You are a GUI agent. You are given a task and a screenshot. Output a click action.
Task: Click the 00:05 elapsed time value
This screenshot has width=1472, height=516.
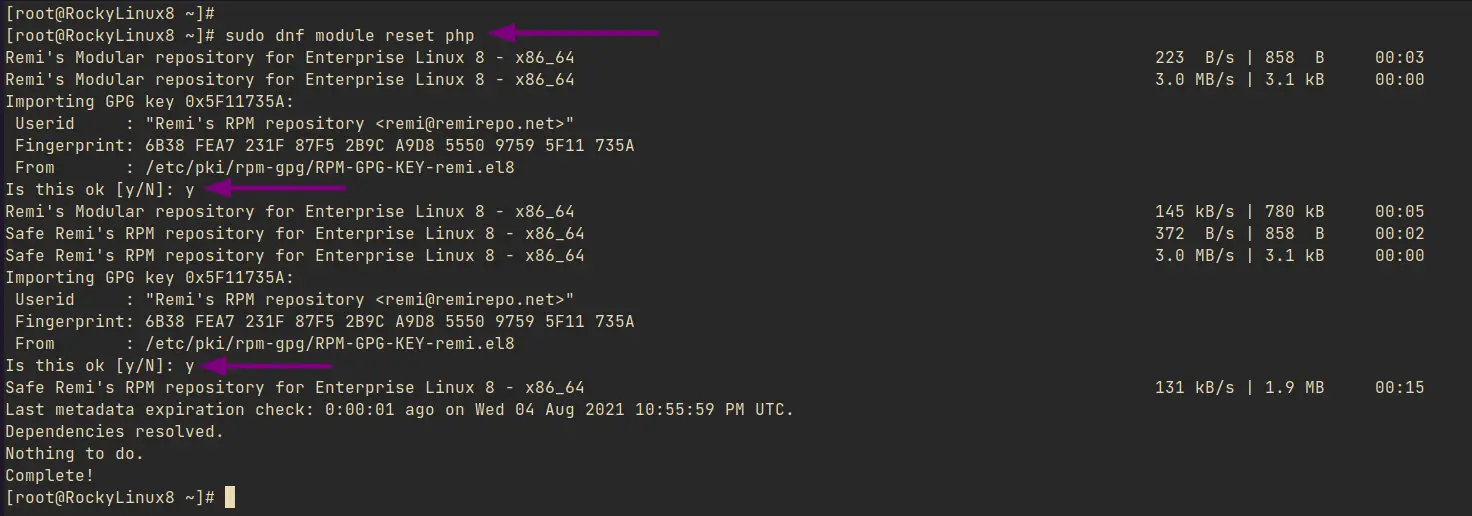coord(1399,212)
